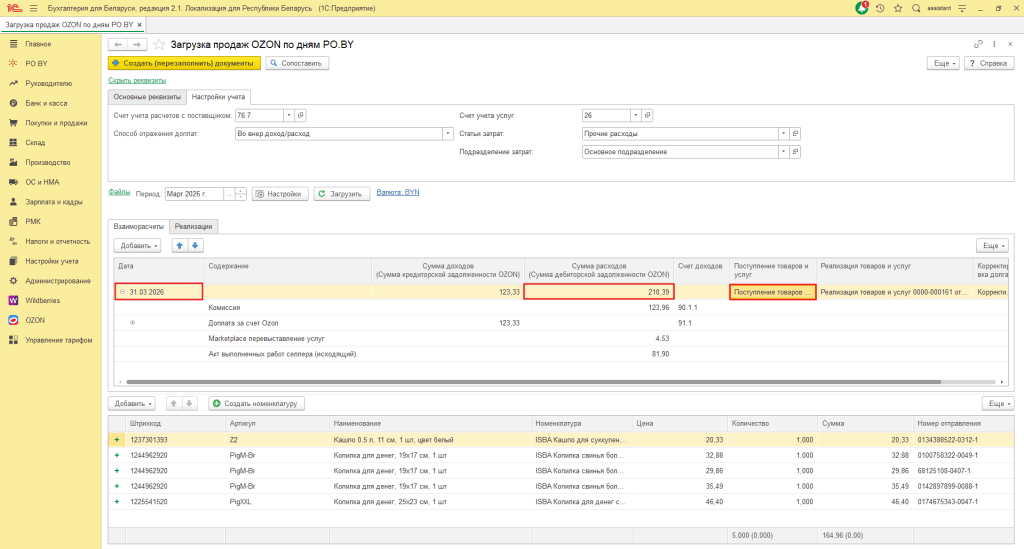Collapse the 31.03.2026 row
The image size is (1024, 549).
point(122,292)
